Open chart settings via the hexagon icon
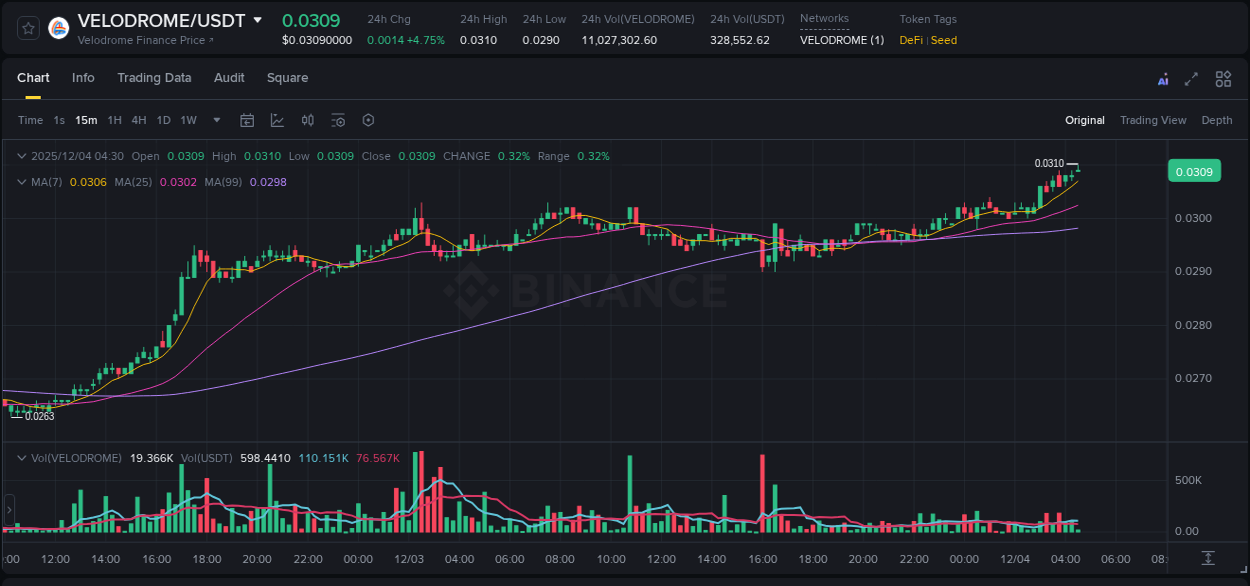 tap(368, 120)
